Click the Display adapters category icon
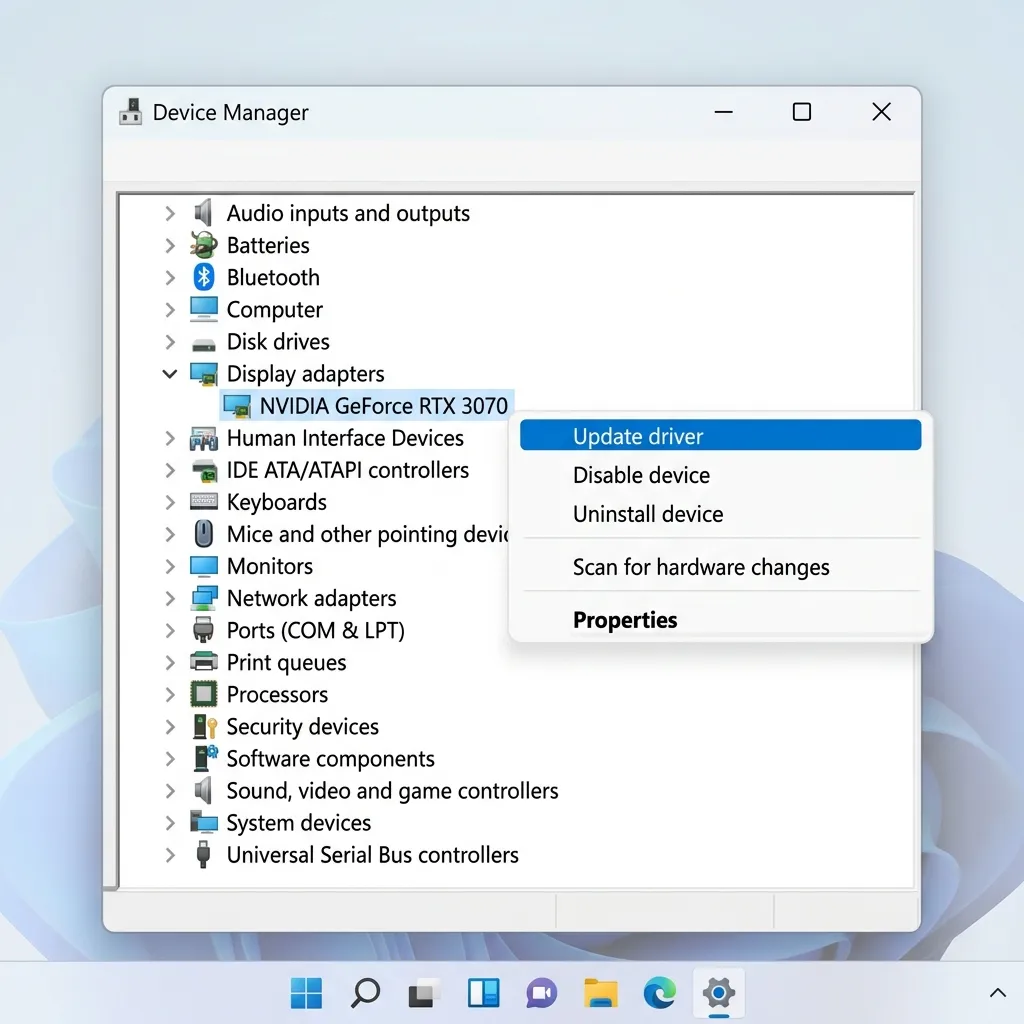This screenshot has height=1024, width=1024. pyautogui.click(x=204, y=374)
